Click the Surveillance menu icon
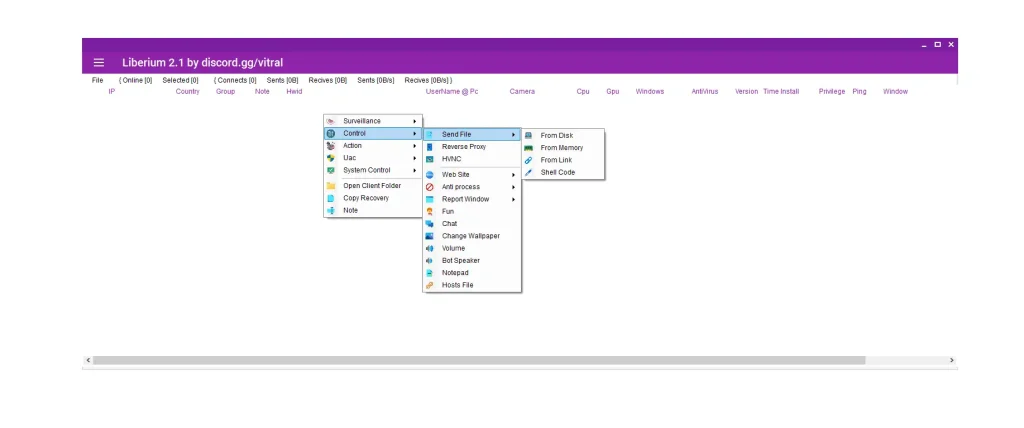Screen dimensions: 1024x428 330,121
